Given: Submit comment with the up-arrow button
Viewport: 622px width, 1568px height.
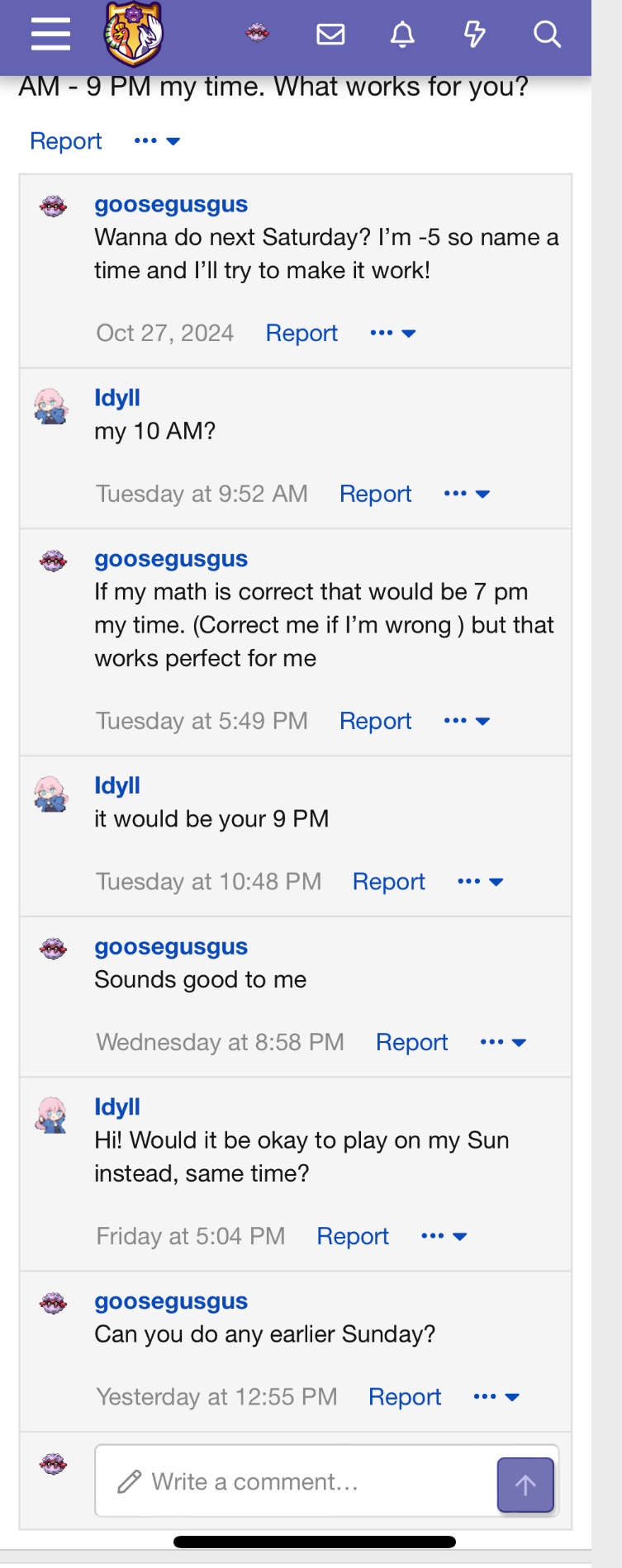Looking at the screenshot, I should [525, 1485].
